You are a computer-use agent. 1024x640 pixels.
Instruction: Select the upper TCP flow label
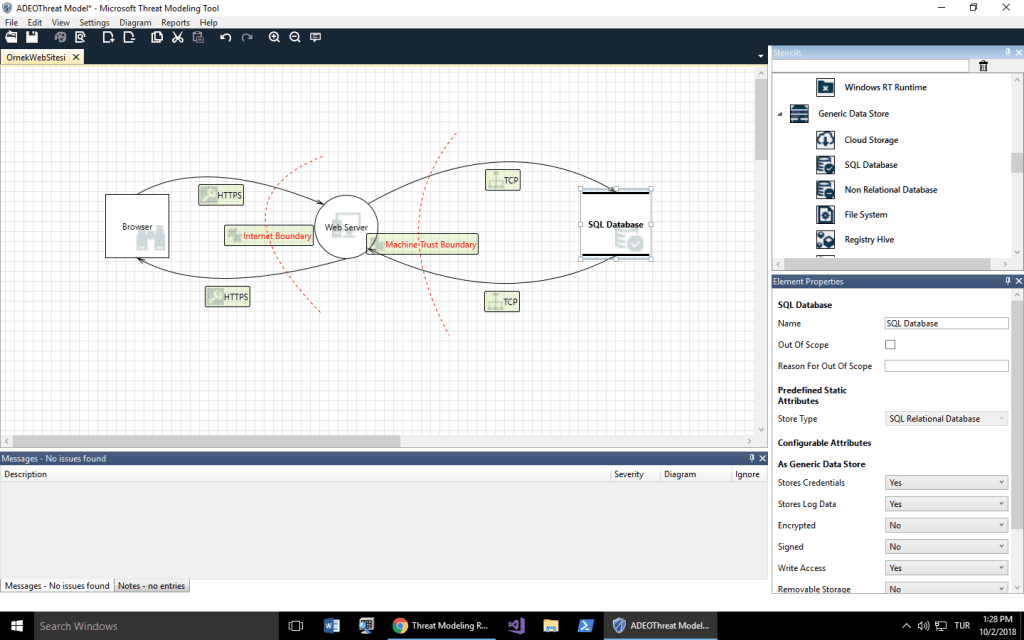click(503, 180)
